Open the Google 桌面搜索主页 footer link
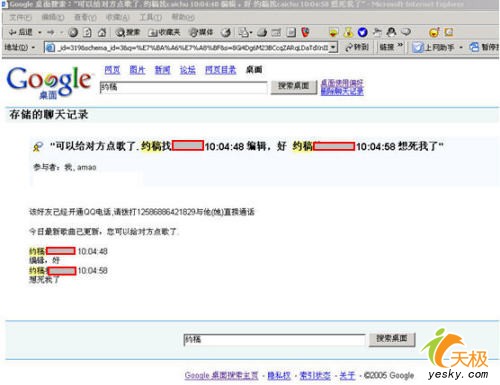The height and width of the screenshot is (385, 500). (x=221, y=376)
